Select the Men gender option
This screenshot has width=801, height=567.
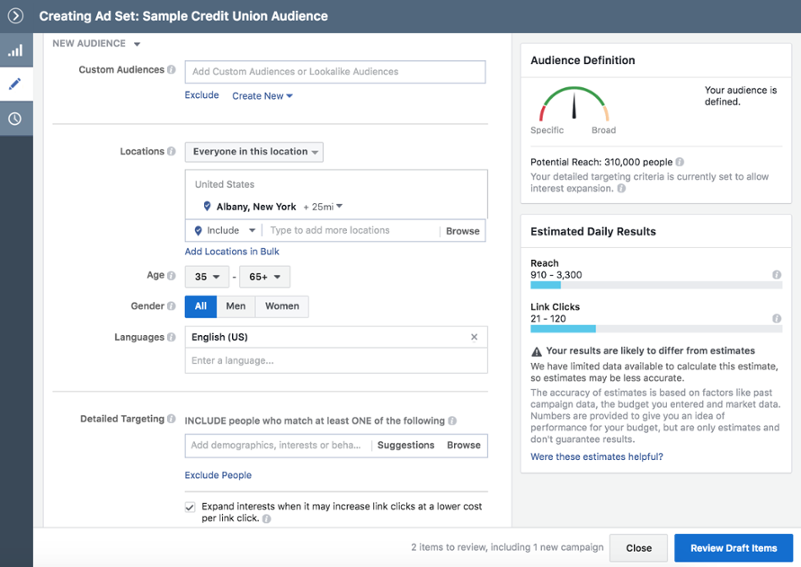[235, 306]
